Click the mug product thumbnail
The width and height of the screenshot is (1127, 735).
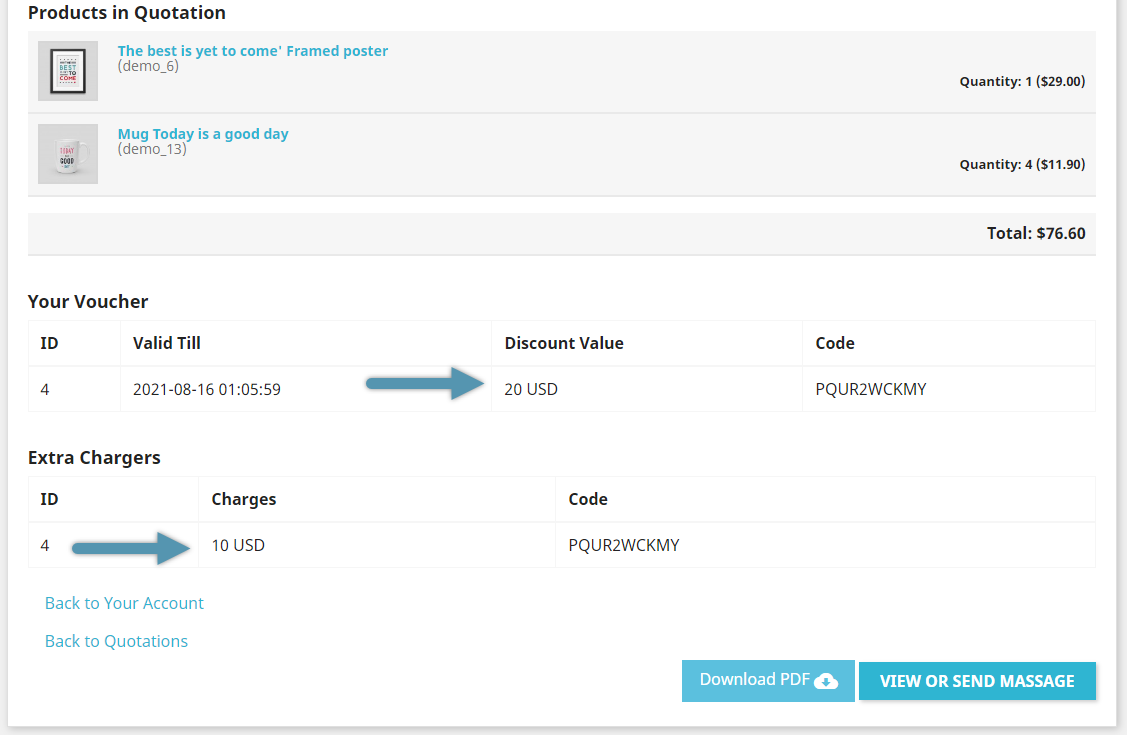[x=67, y=153]
